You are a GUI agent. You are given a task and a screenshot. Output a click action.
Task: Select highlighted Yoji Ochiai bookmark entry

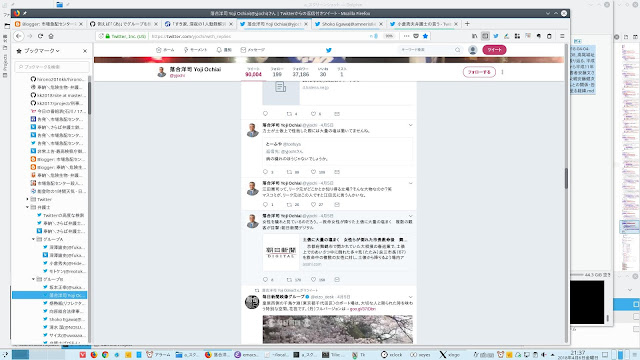pos(49,295)
